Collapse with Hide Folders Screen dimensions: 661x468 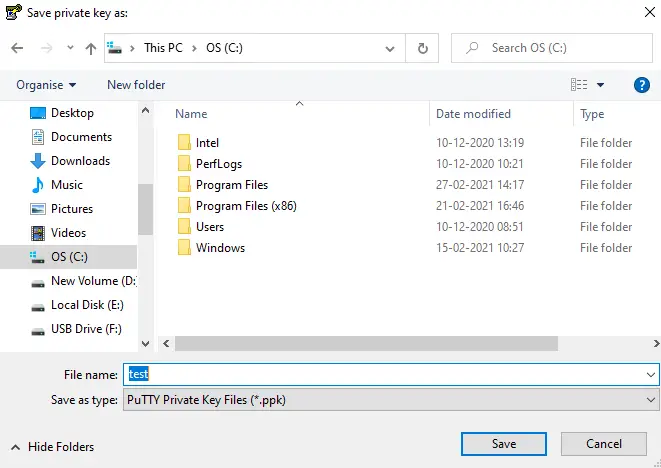coord(52,447)
